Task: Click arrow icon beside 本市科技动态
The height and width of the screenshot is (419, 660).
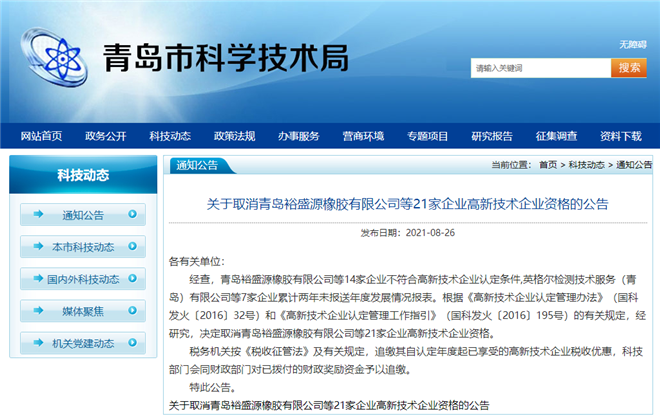Action: point(38,246)
